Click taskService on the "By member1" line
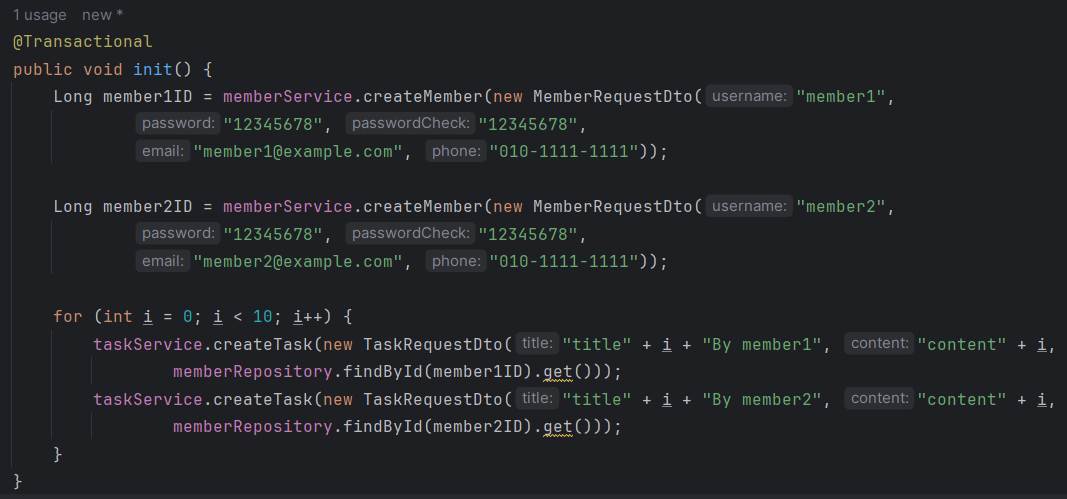The image size is (1067, 499). pos(148,344)
